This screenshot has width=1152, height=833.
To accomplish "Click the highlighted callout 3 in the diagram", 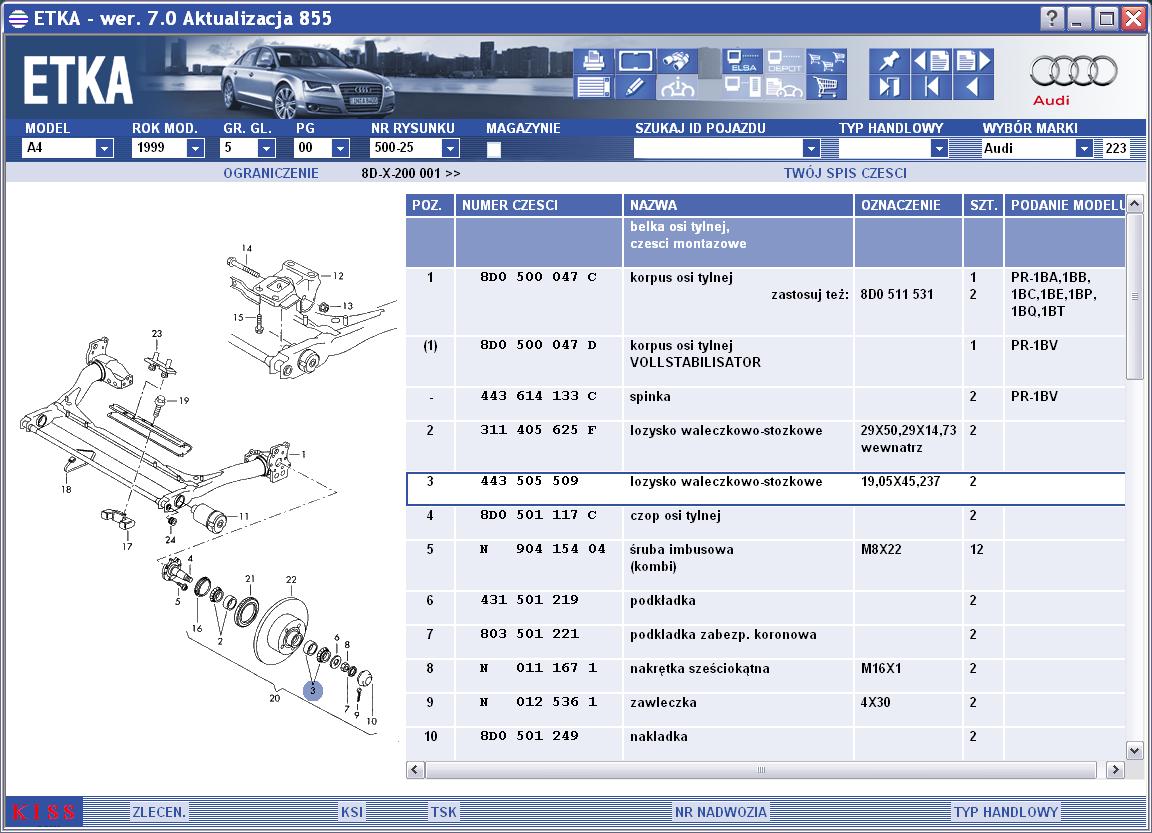I will pos(313,690).
